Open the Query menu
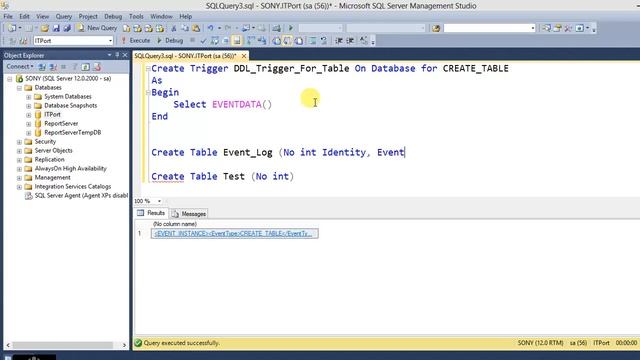 pyautogui.click(x=64, y=17)
